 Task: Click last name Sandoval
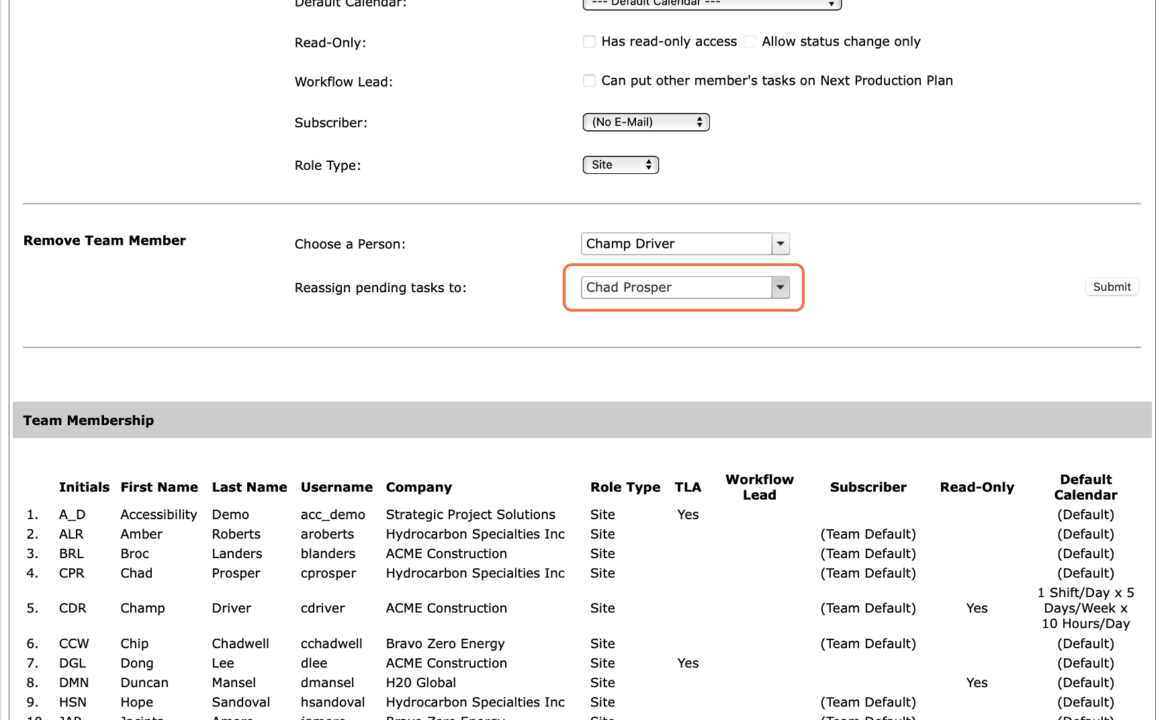point(241,702)
